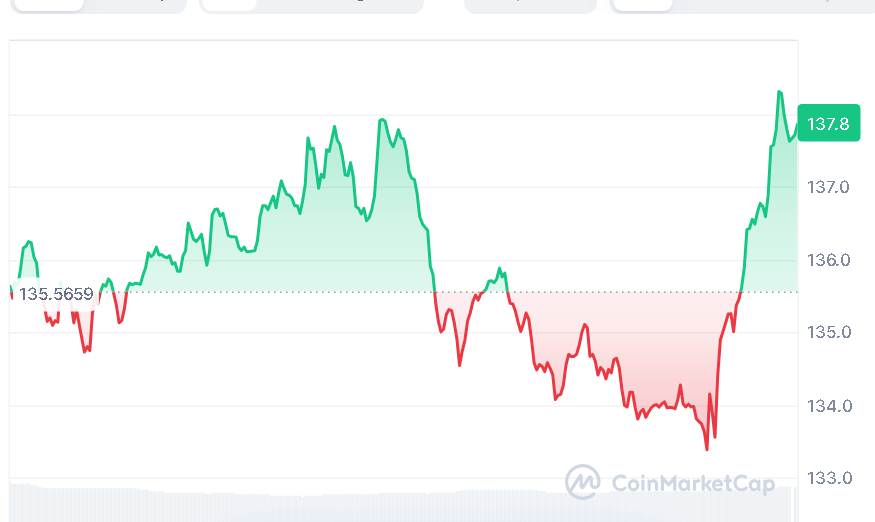Click the lowest dip of the red price line
This screenshot has height=522, width=875.
(x=707, y=449)
